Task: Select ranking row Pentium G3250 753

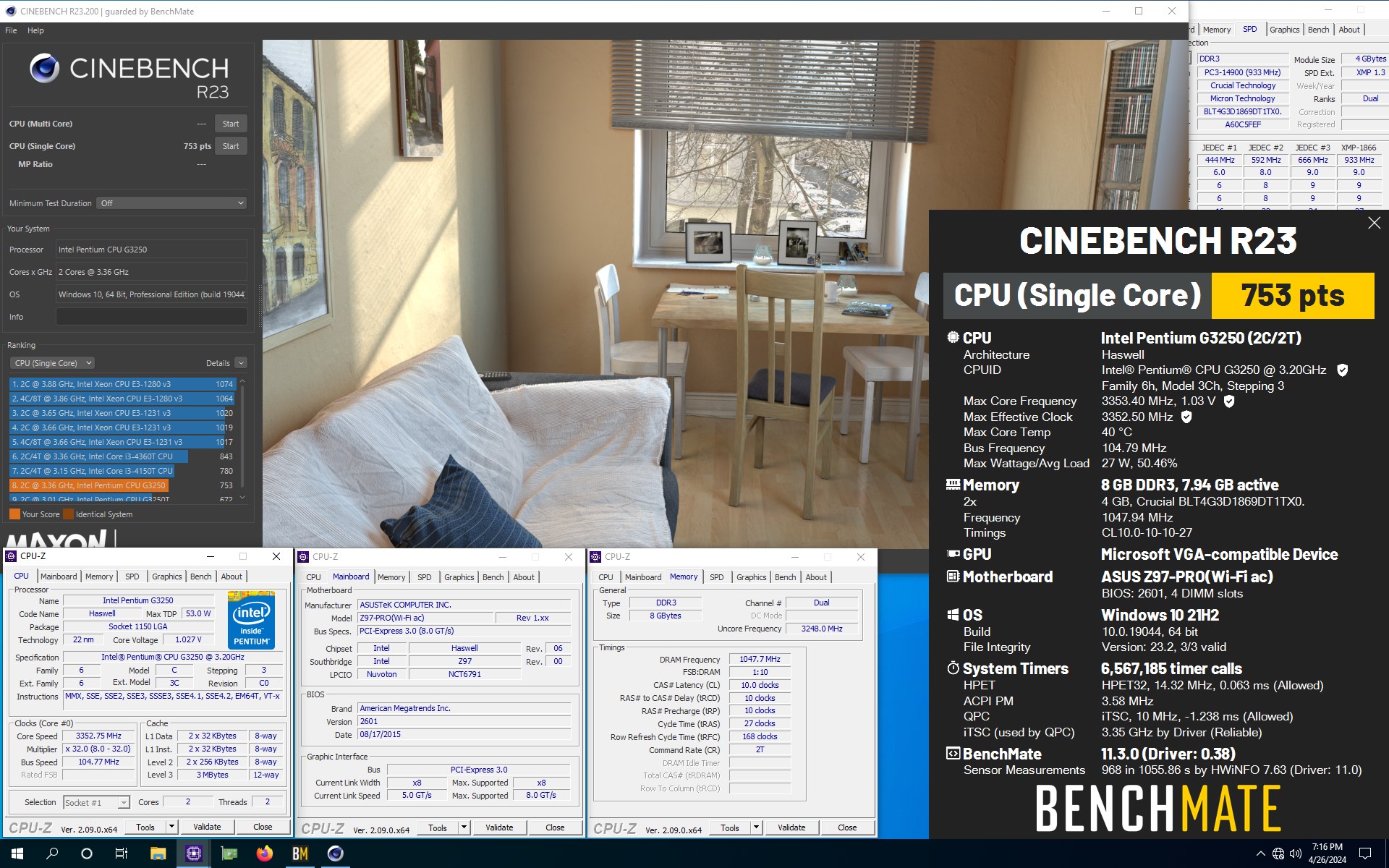Action: click(x=123, y=485)
